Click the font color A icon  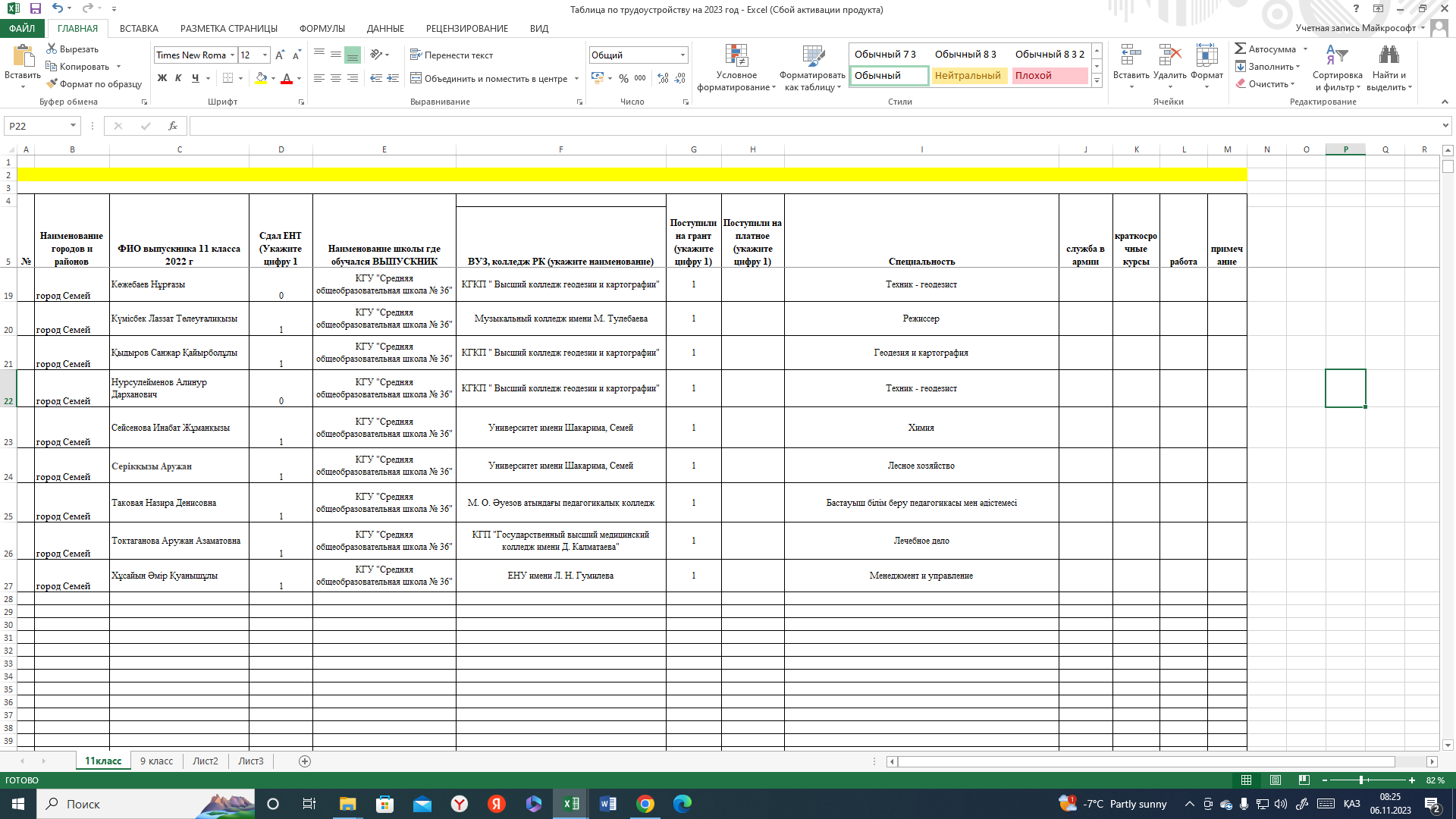pos(287,78)
